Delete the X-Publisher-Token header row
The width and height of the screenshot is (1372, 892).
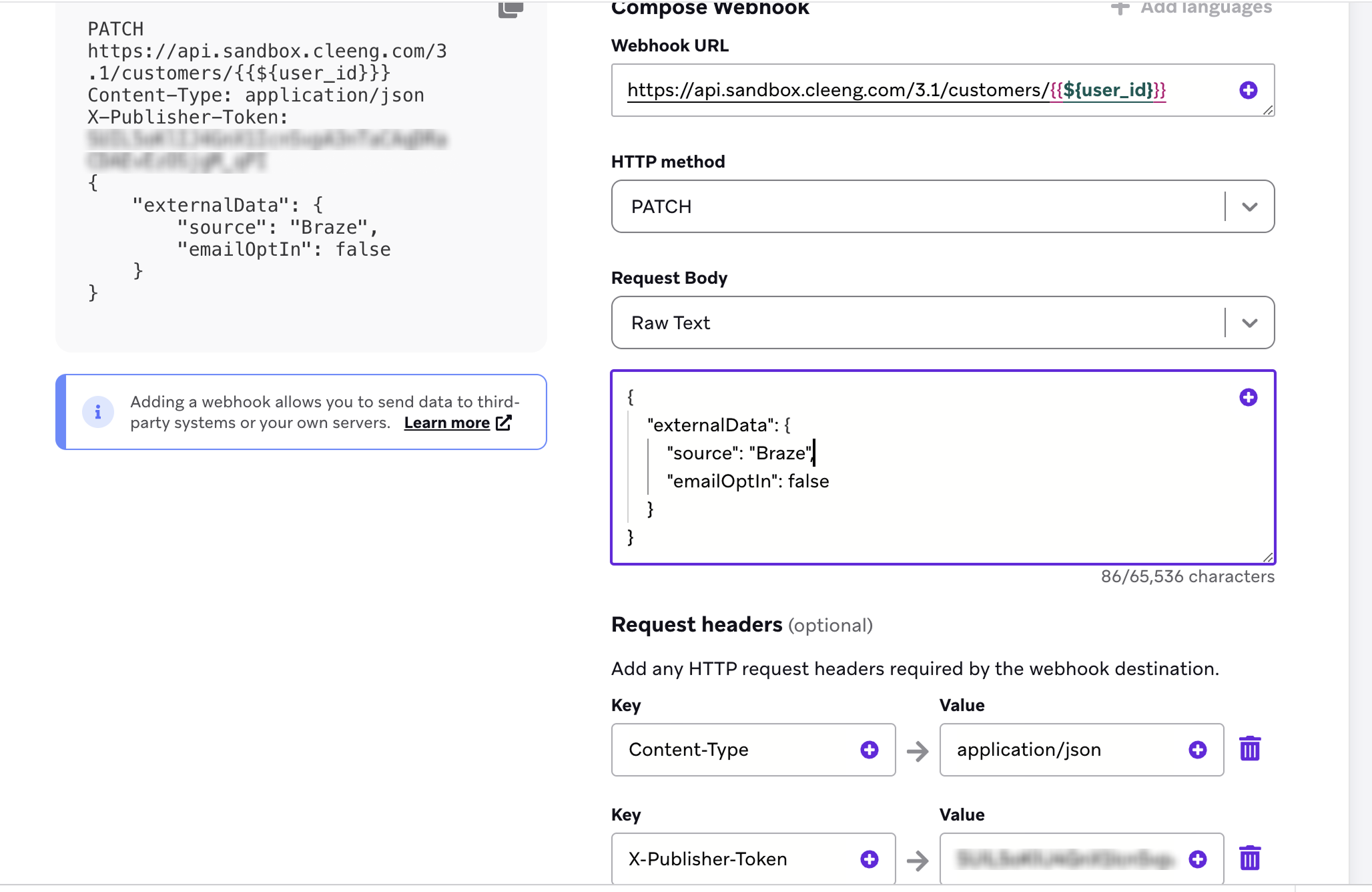tap(1249, 859)
